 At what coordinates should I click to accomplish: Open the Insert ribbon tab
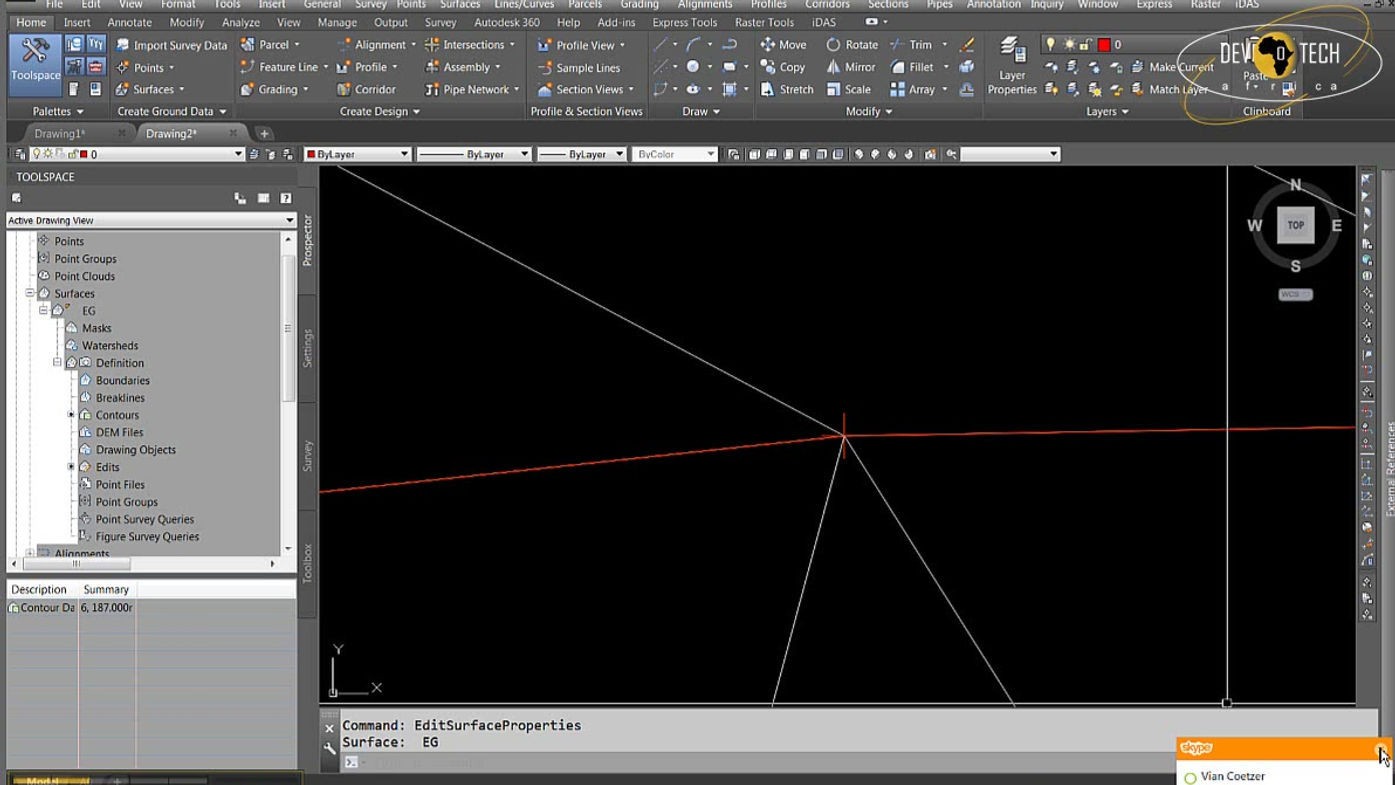[x=77, y=23]
